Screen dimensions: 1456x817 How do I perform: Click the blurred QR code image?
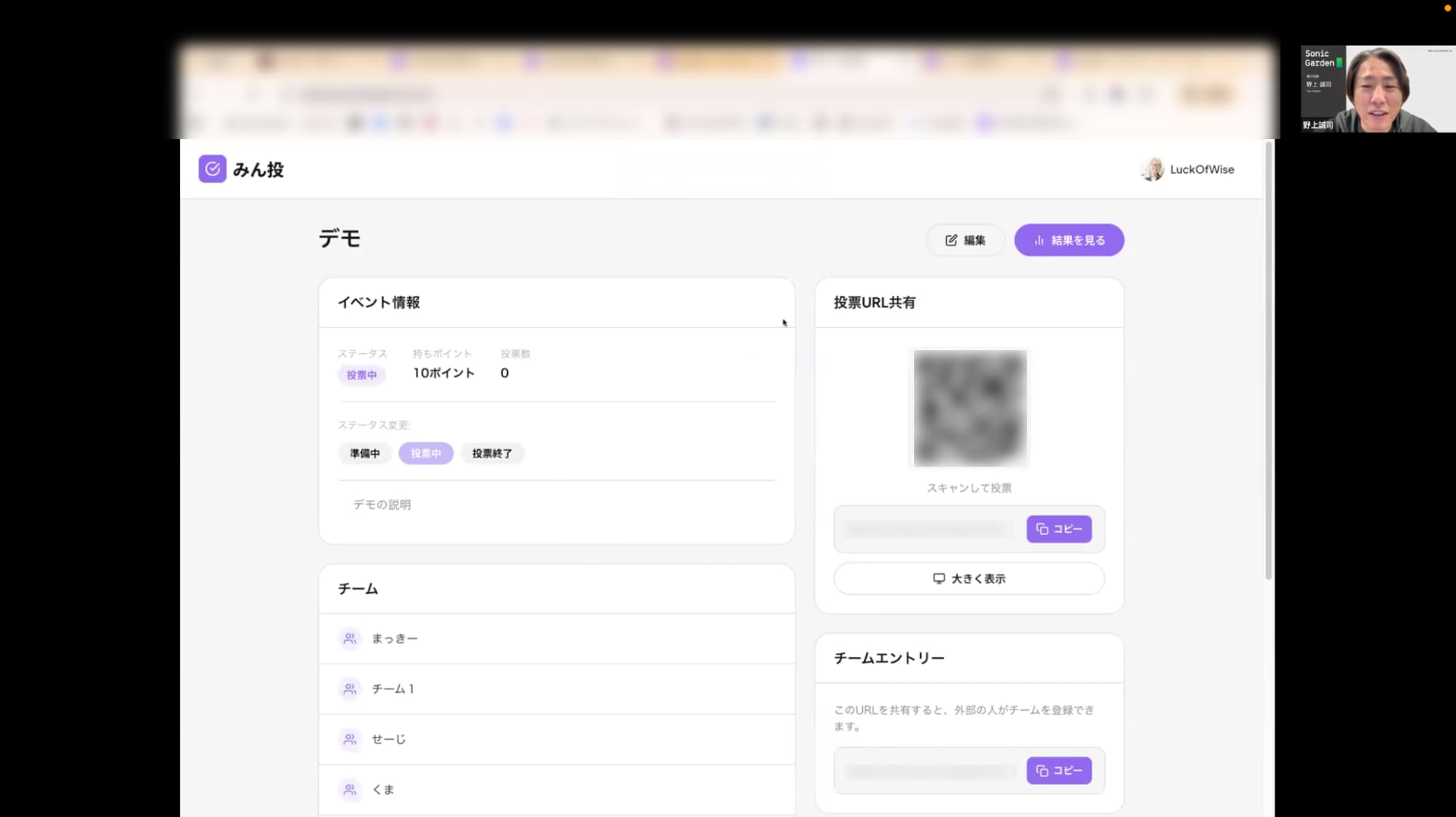click(x=970, y=408)
